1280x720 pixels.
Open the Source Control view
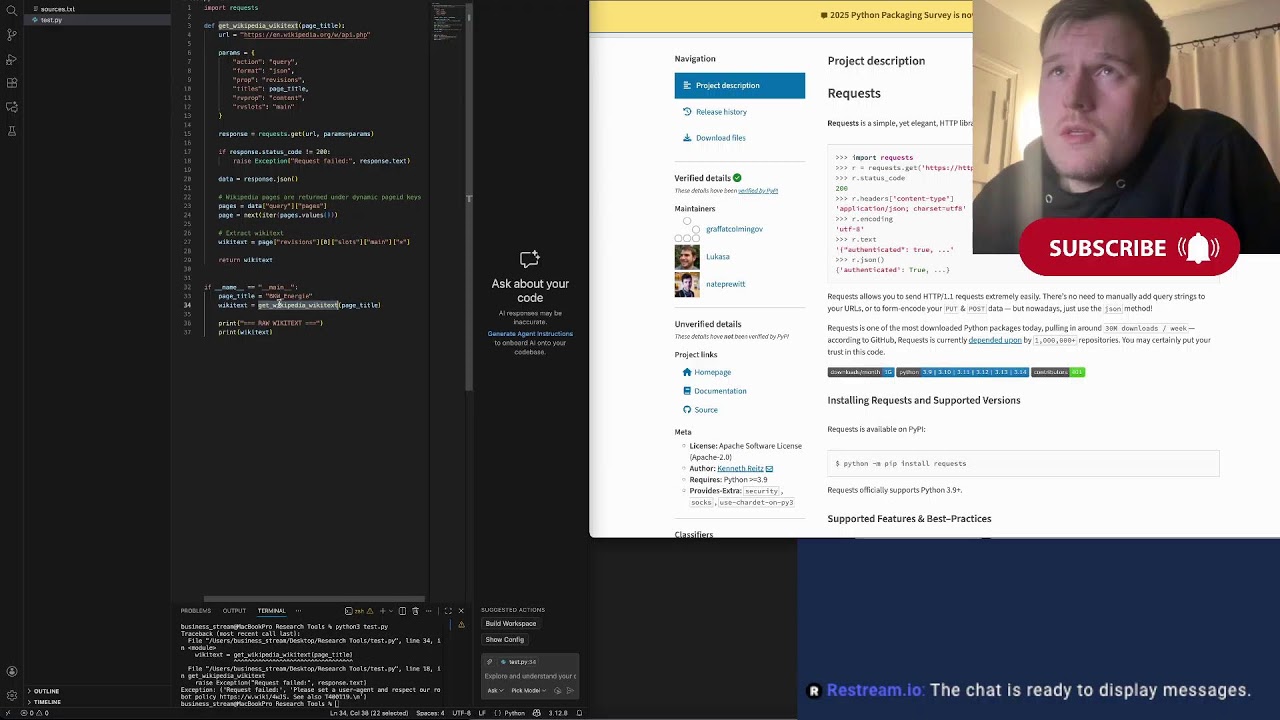pyautogui.click(x=12, y=35)
